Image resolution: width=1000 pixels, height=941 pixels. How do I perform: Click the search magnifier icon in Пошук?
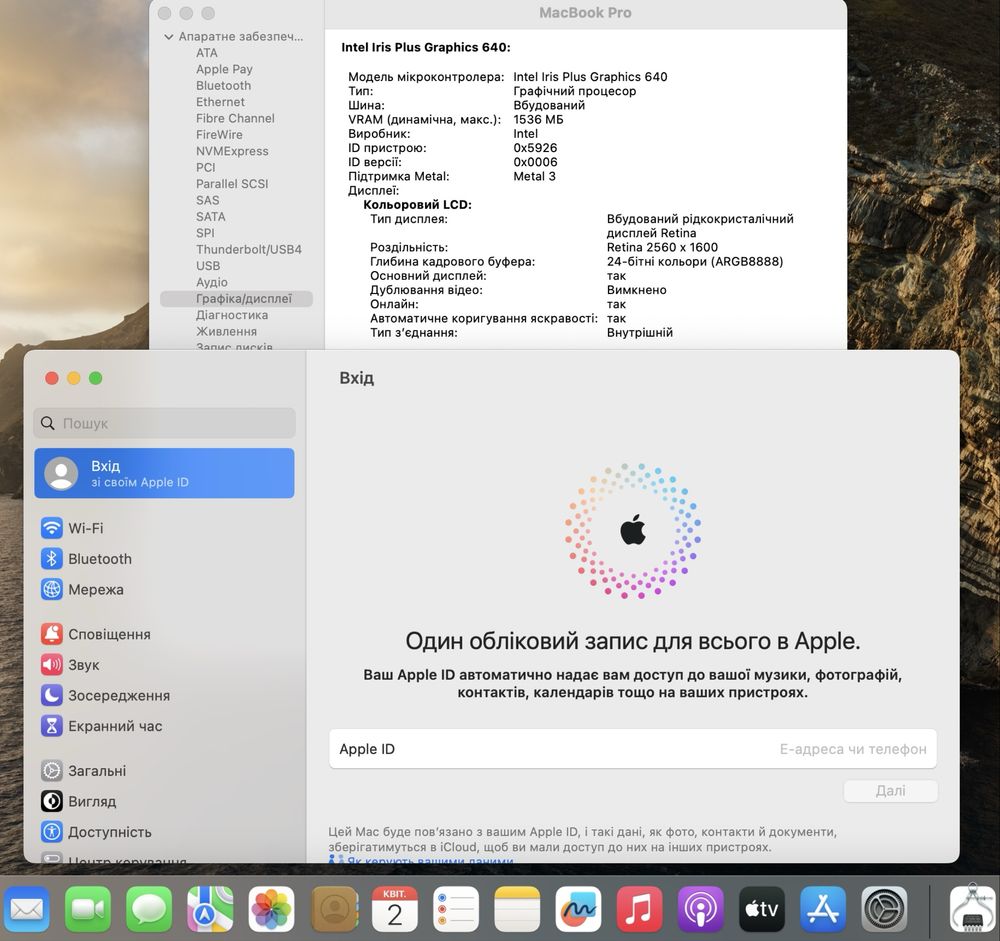tap(48, 423)
